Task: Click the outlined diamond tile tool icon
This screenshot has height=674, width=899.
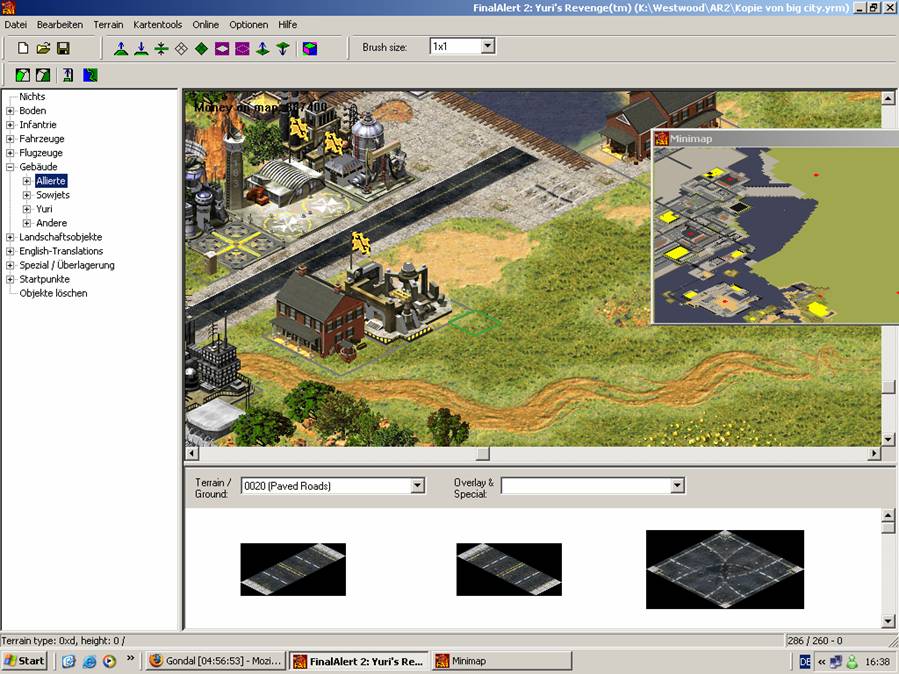Action: 181,48
